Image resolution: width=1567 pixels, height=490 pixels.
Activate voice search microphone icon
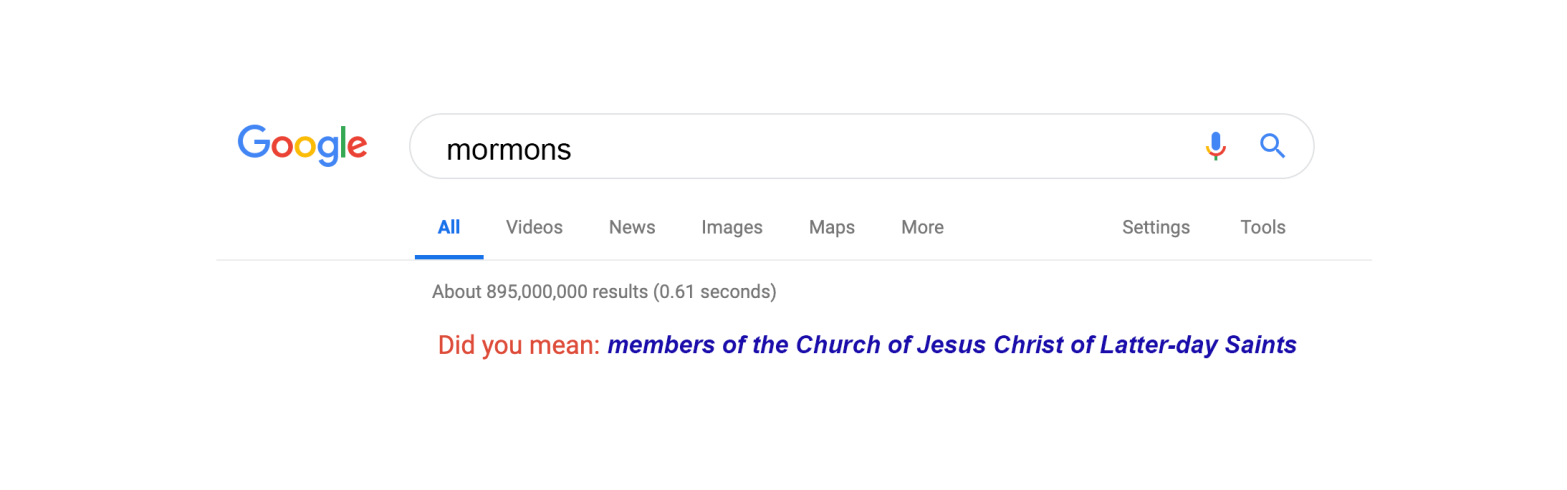coord(1215,146)
